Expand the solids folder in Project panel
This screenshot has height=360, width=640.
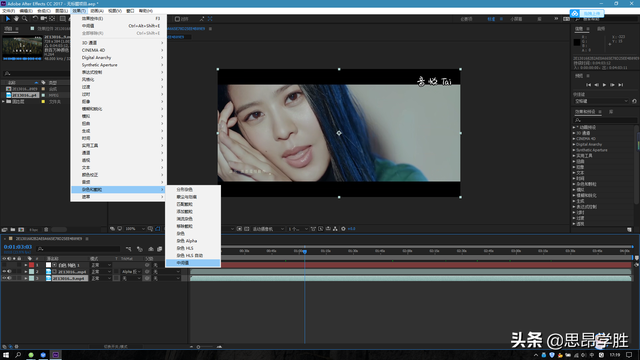(3, 102)
